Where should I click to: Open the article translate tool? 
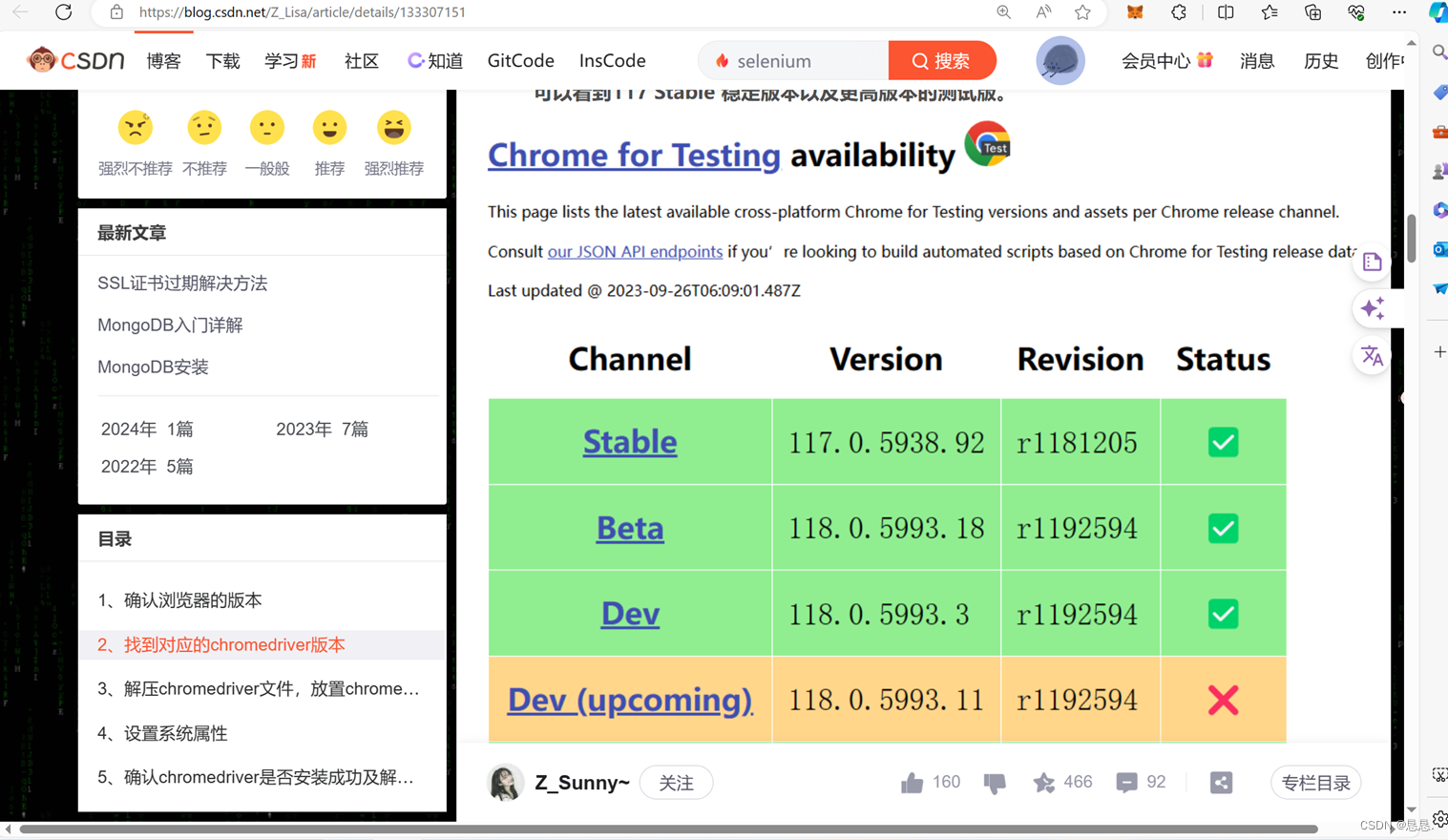[x=1372, y=356]
